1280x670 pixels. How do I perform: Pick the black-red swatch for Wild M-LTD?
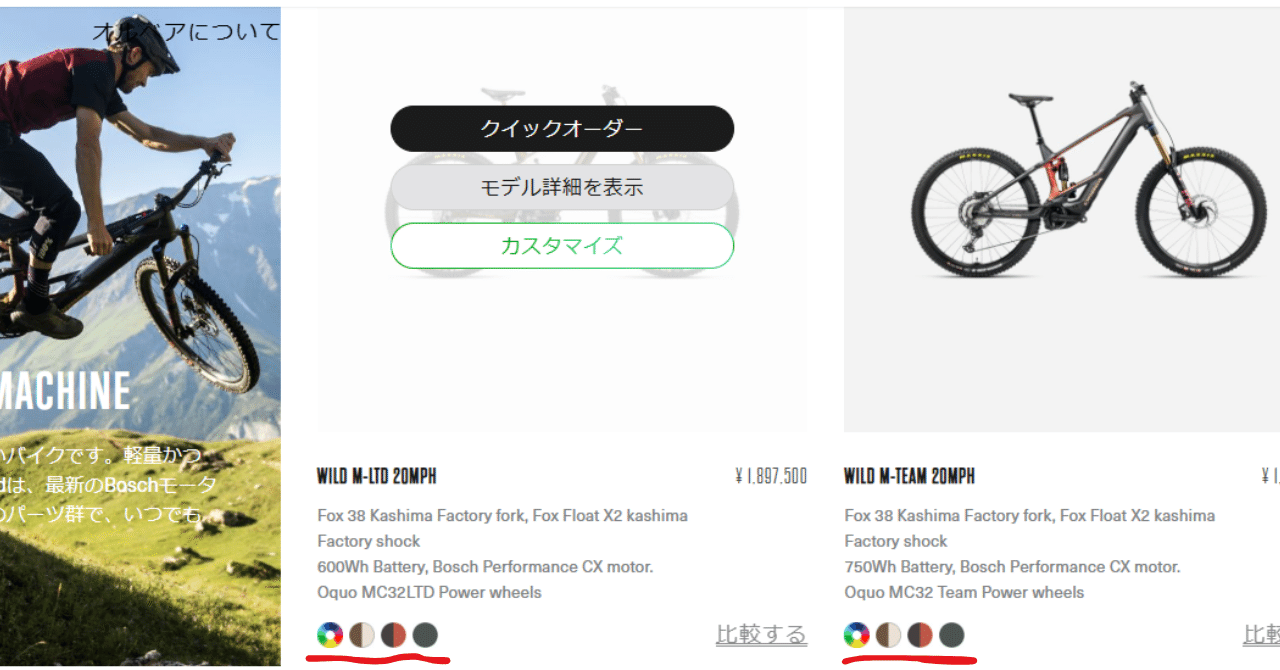click(394, 635)
